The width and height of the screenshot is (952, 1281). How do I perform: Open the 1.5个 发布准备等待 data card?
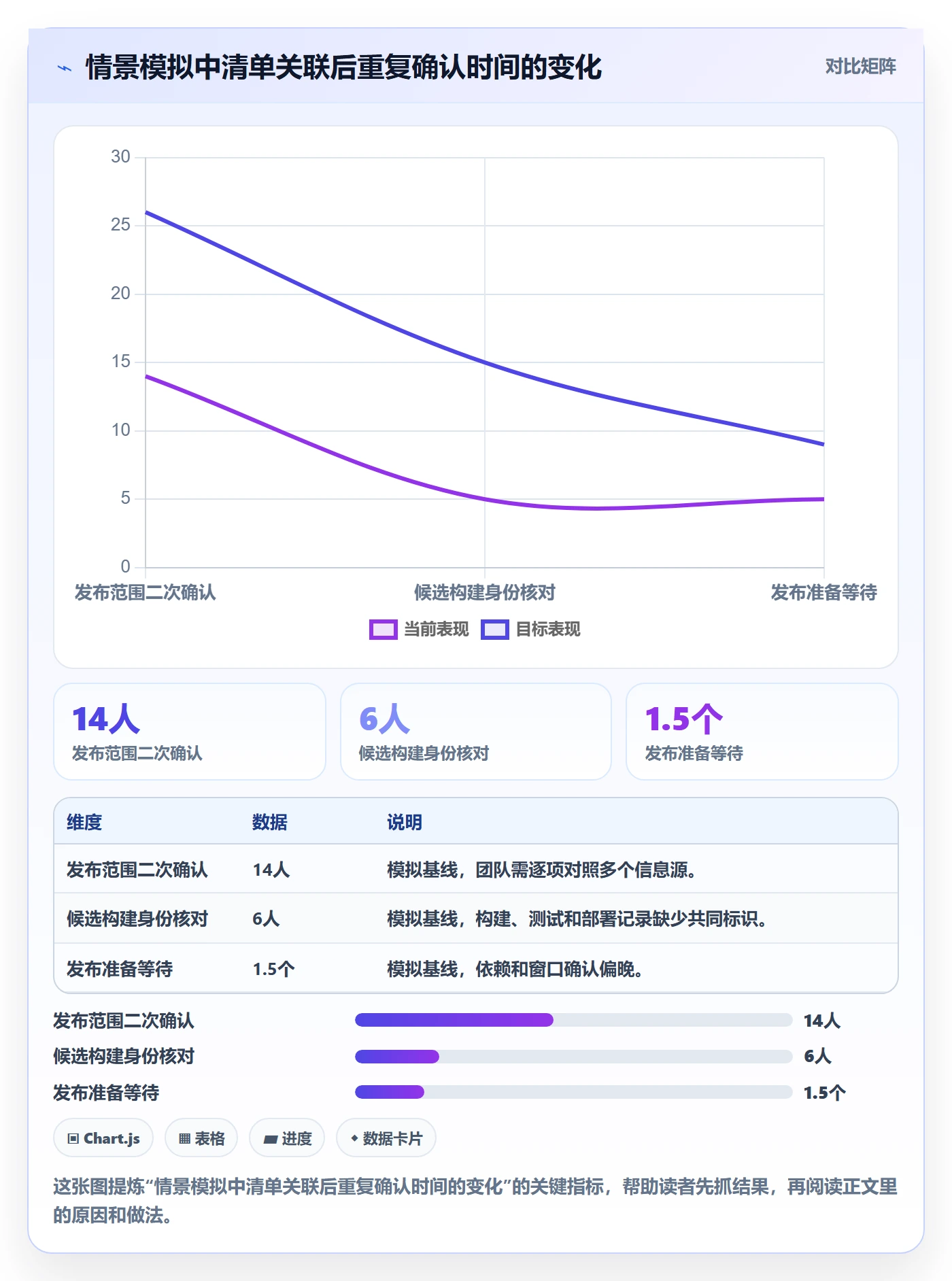(762, 732)
